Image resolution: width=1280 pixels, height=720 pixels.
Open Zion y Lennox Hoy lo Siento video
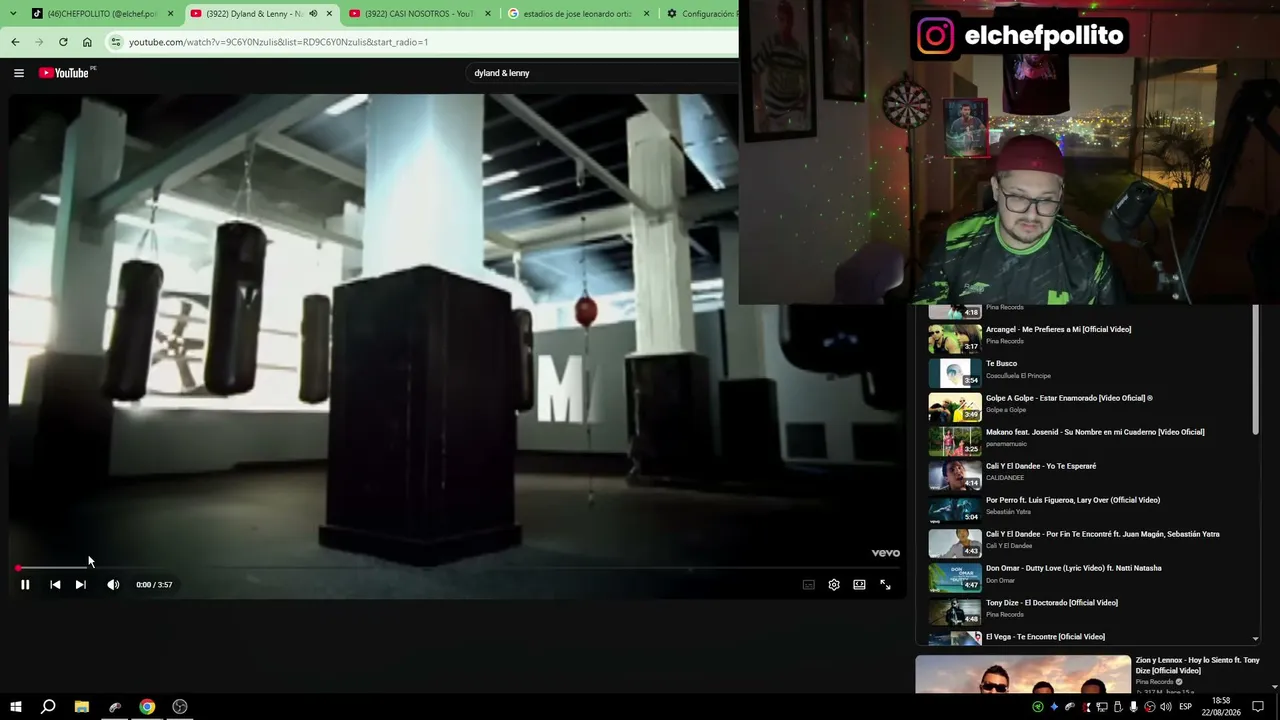[1197, 665]
